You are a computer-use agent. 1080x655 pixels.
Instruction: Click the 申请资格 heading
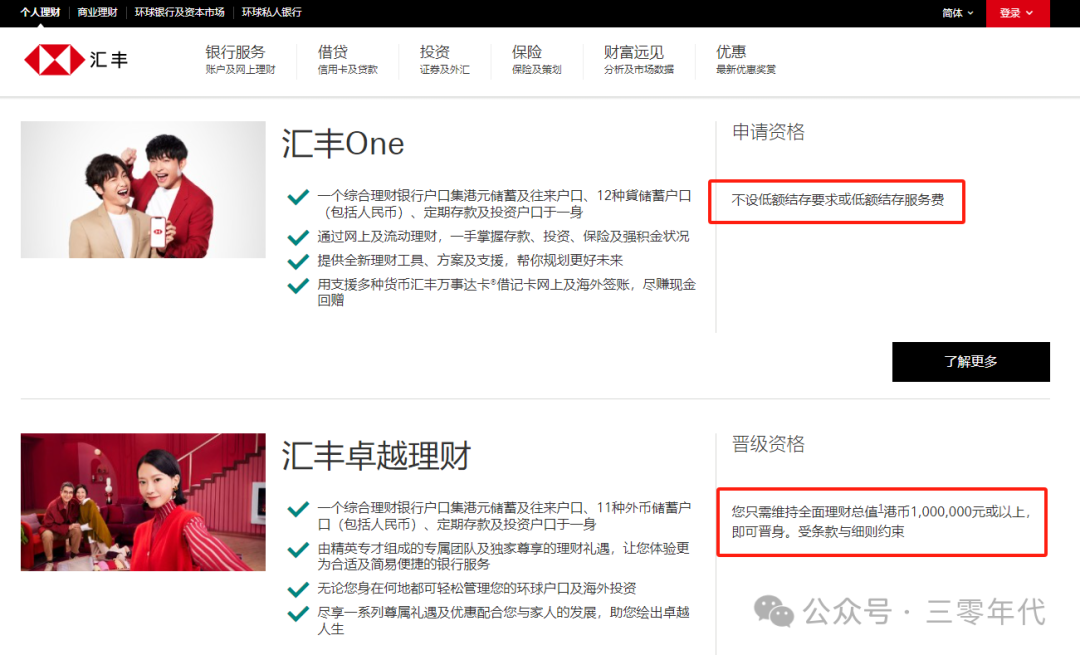coord(768,132)
